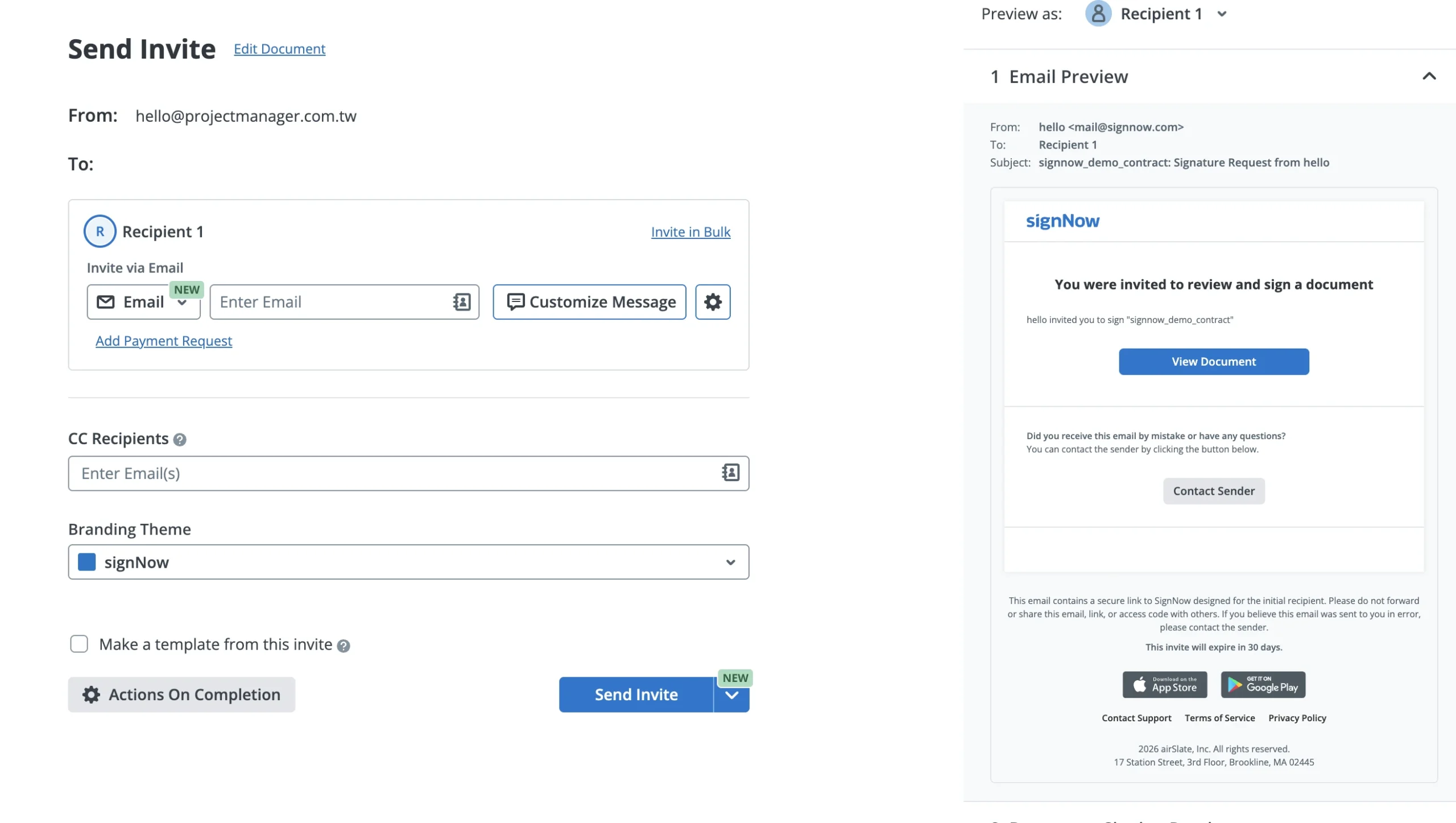Collapse the Email Preview section
Screen dimensions: 1456x823
point(1429,76)
